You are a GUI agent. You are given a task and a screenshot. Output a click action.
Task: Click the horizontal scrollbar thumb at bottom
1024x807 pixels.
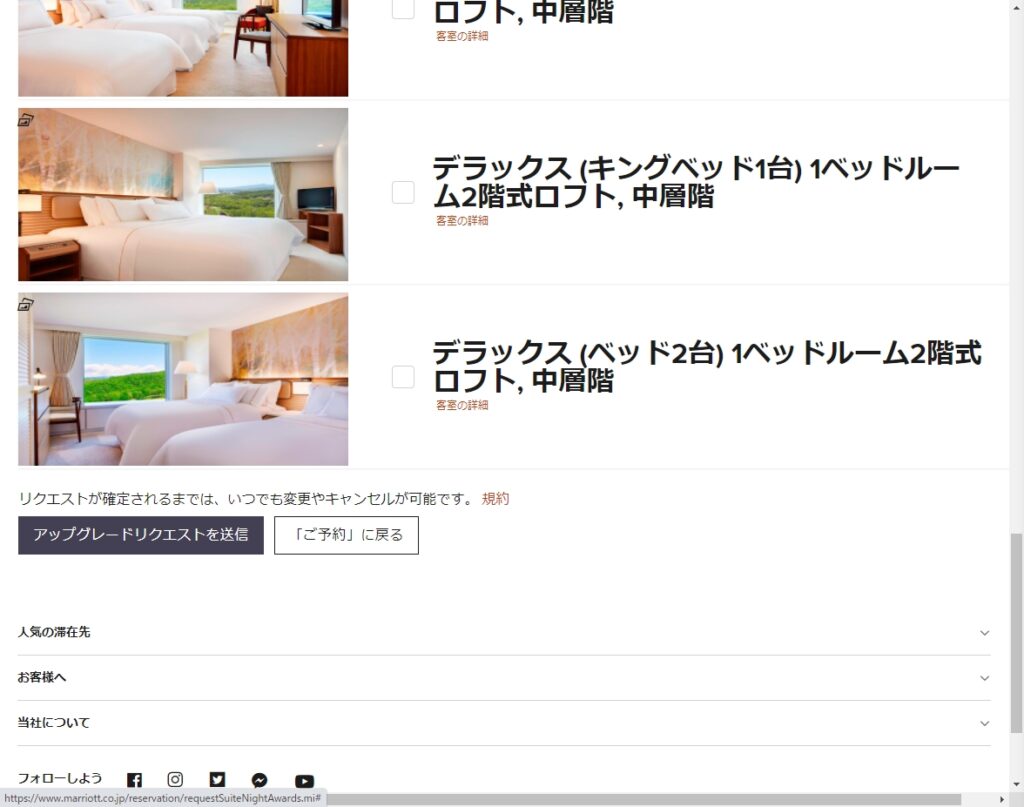(643, 800)
